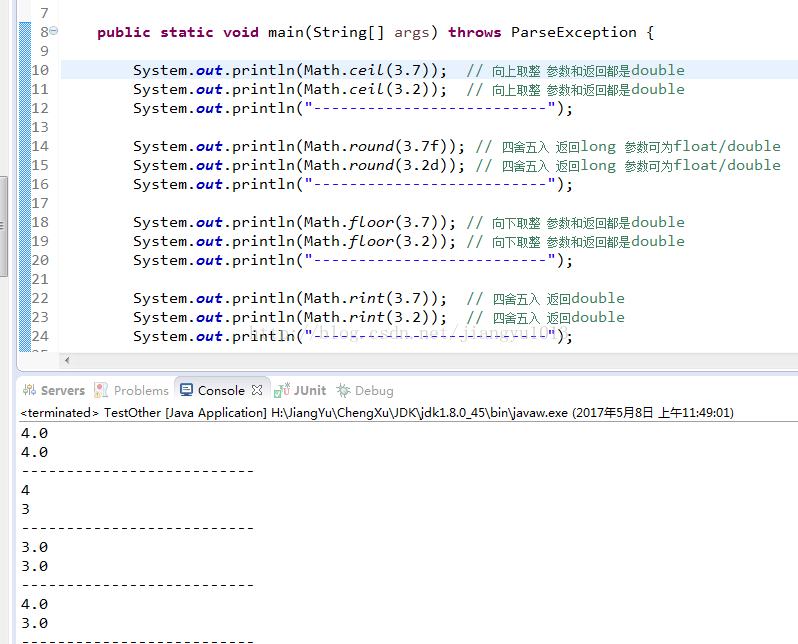This screenshot has height=644, width=798.
Task: Click the Problems tab icon
Action: tap(101, 390)
